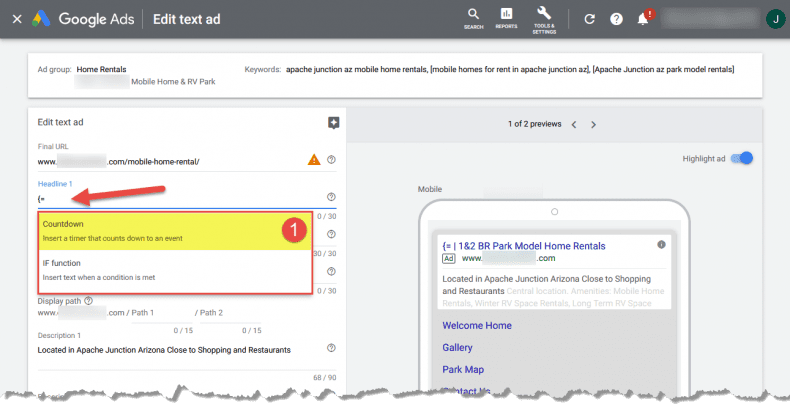The width and height of the screenshot is (790, 404).
Task: Open the Help question mark icon in top bar
Action: pyautogui.click(x=617, y=19)
